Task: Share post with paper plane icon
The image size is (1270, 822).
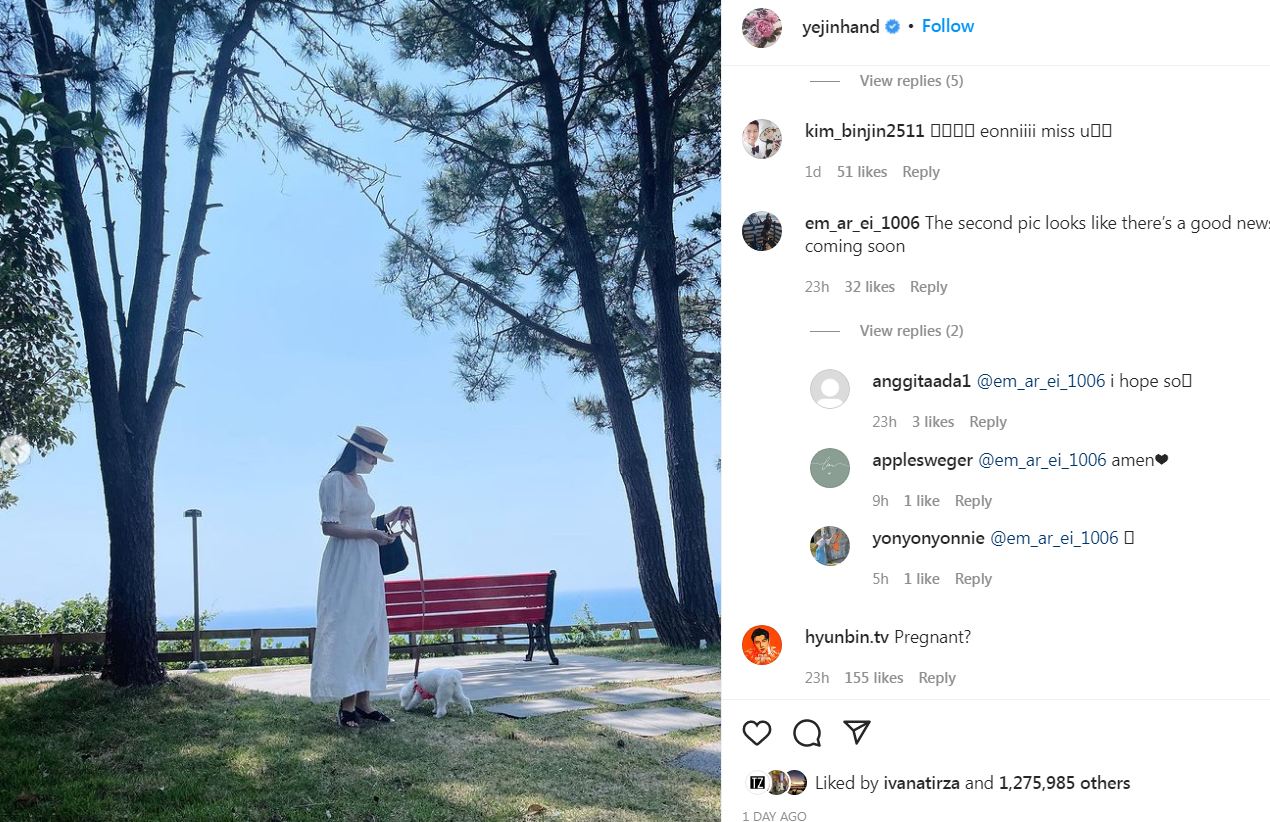Action: (857, 733)
